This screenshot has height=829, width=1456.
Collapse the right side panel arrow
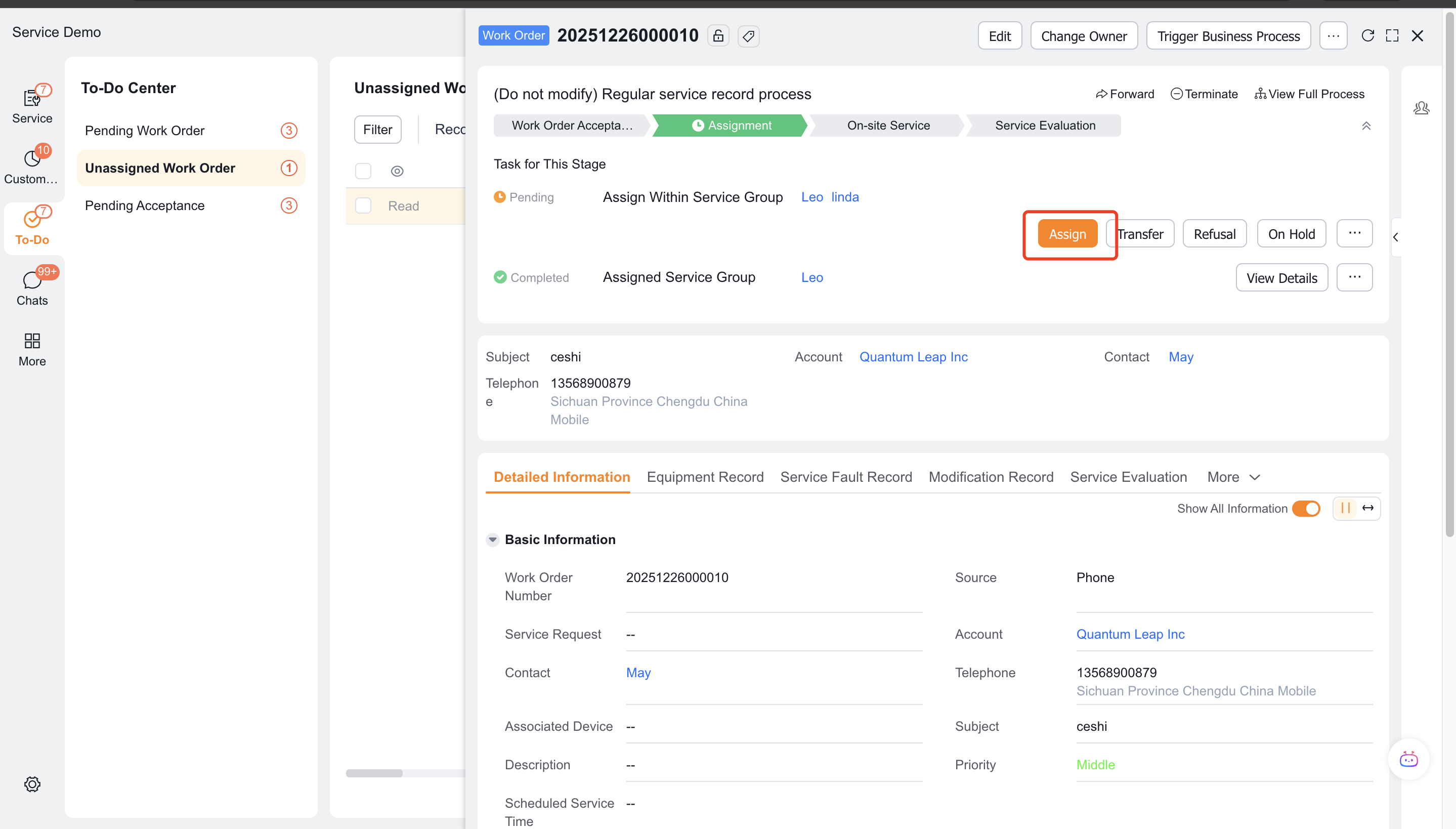(x=1395, y=237)
